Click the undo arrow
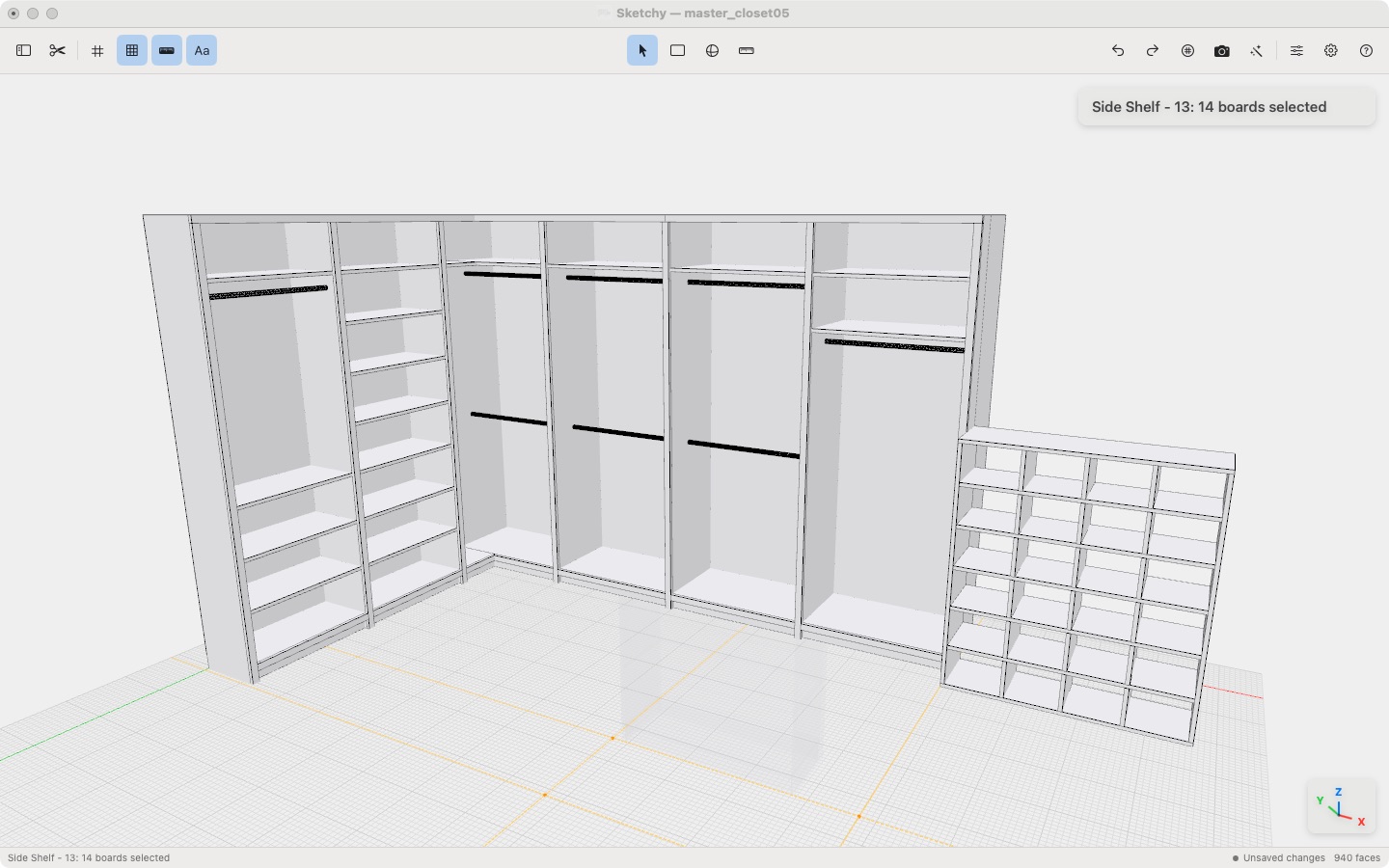Viewport: 1389px width, 868px height. point(1118,51)
